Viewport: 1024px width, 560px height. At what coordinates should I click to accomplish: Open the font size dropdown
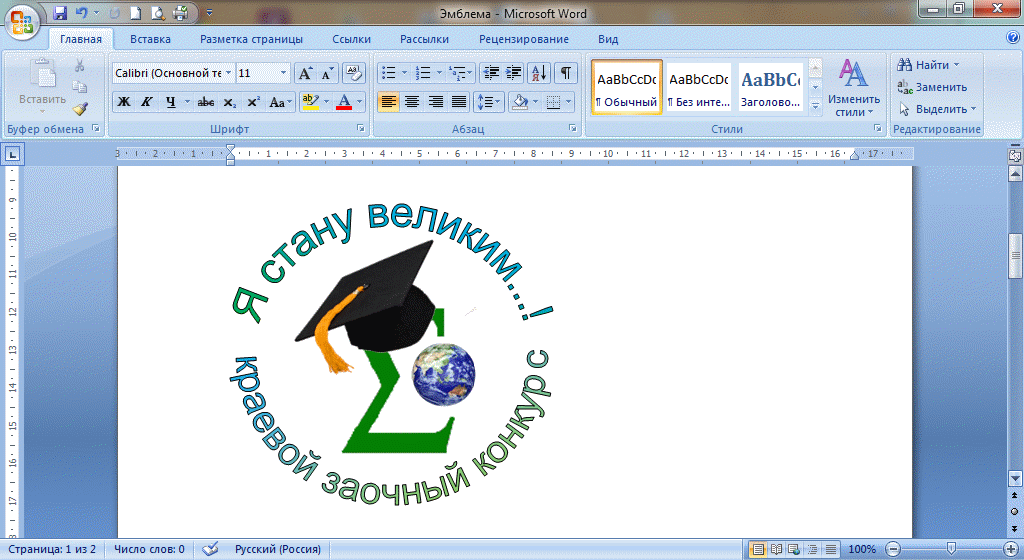click(x=283, y=73)
